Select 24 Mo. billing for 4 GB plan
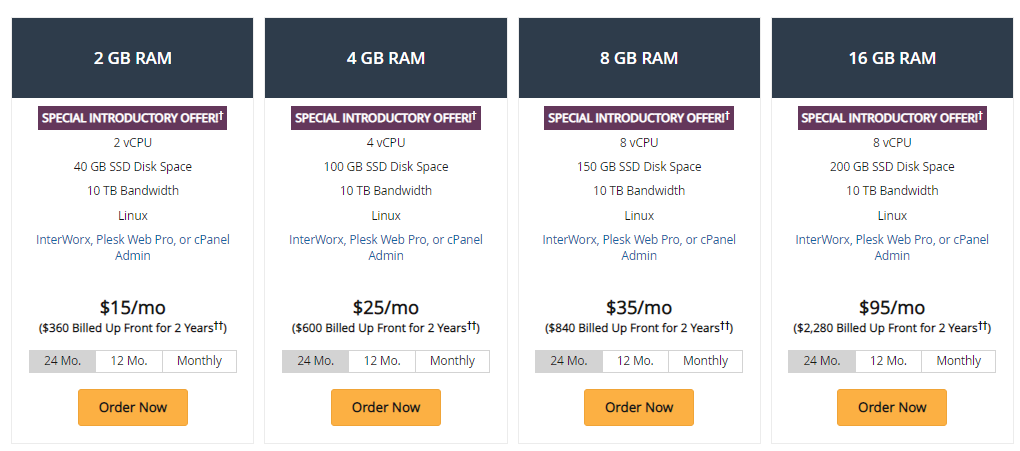The image size is (1020, 451). [x=315, y=361]
